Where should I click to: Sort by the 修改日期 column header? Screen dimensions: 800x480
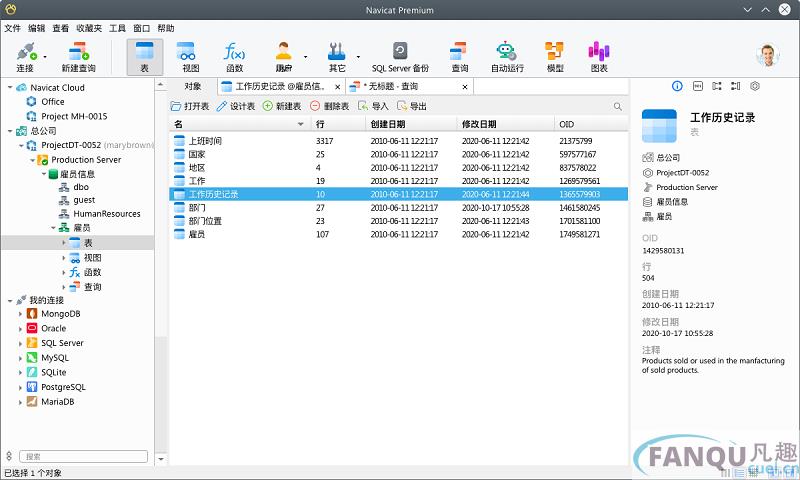(x=478, y=124)
